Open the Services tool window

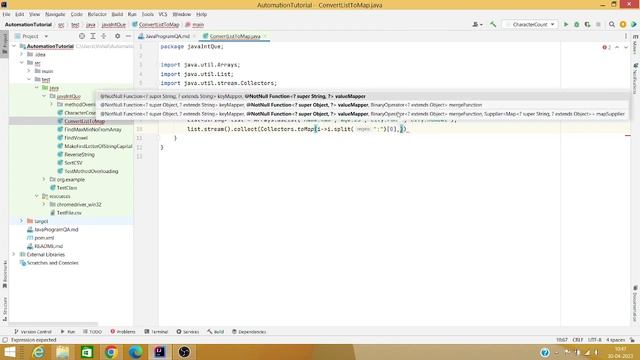pyautogui.click(x=188, y=331)
